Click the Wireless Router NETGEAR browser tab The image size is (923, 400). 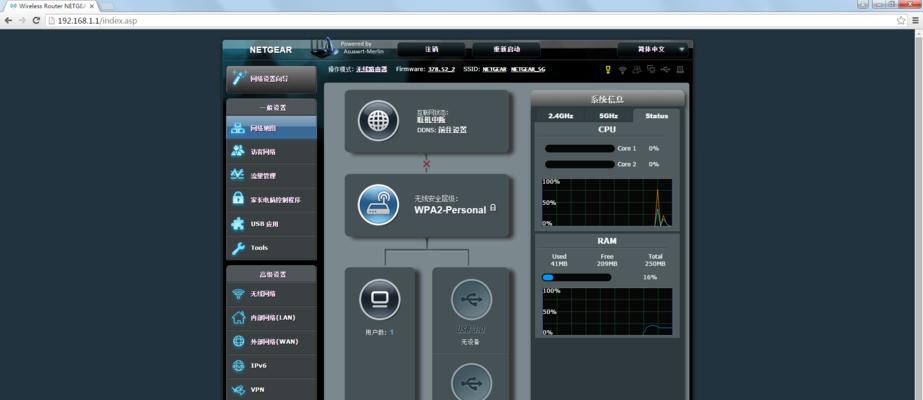pos(52,5)
